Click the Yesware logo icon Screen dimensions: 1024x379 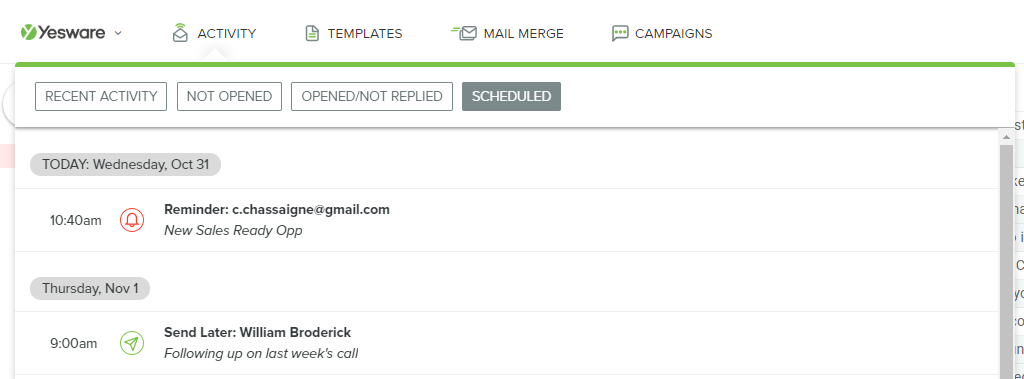28,32
